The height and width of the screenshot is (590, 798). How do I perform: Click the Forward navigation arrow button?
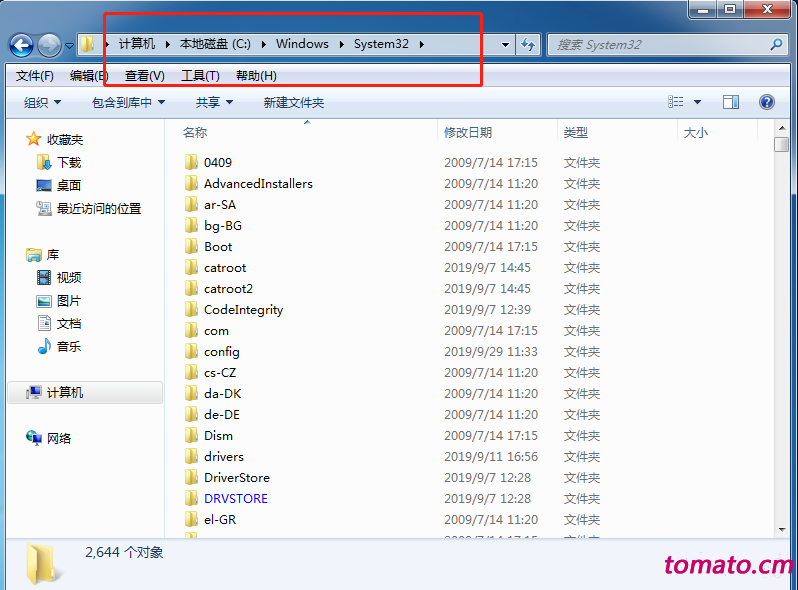pos(49,45)
